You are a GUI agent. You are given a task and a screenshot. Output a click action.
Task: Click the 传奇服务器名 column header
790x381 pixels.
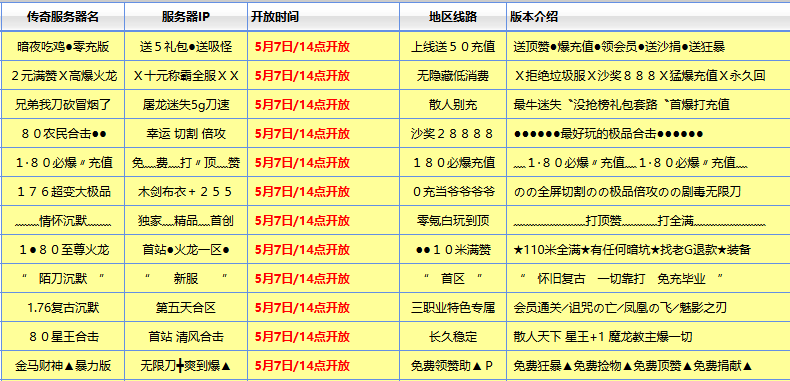(62, 17)
